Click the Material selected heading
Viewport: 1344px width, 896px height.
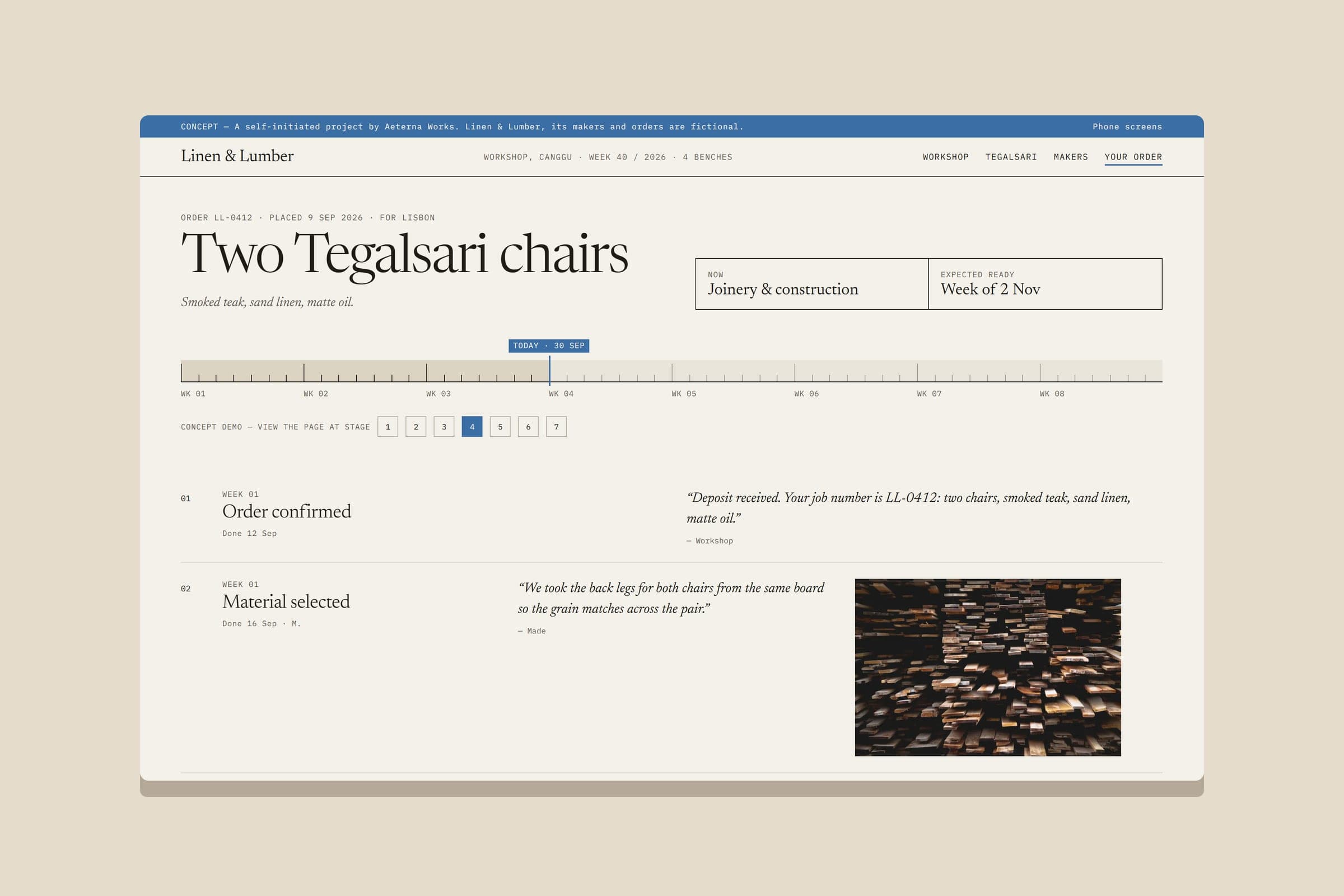286,601
